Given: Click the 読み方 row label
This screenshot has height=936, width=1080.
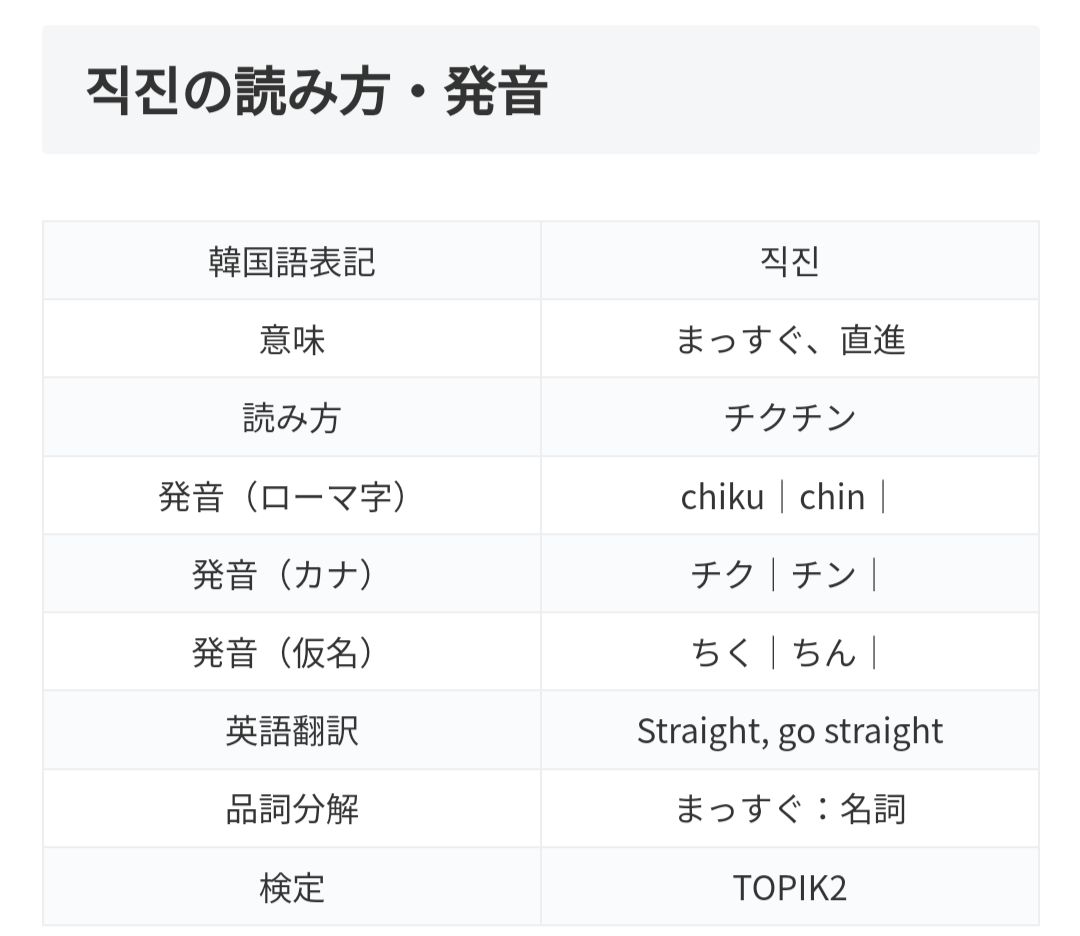Looking at the screenshot, I should coord(292,418).
